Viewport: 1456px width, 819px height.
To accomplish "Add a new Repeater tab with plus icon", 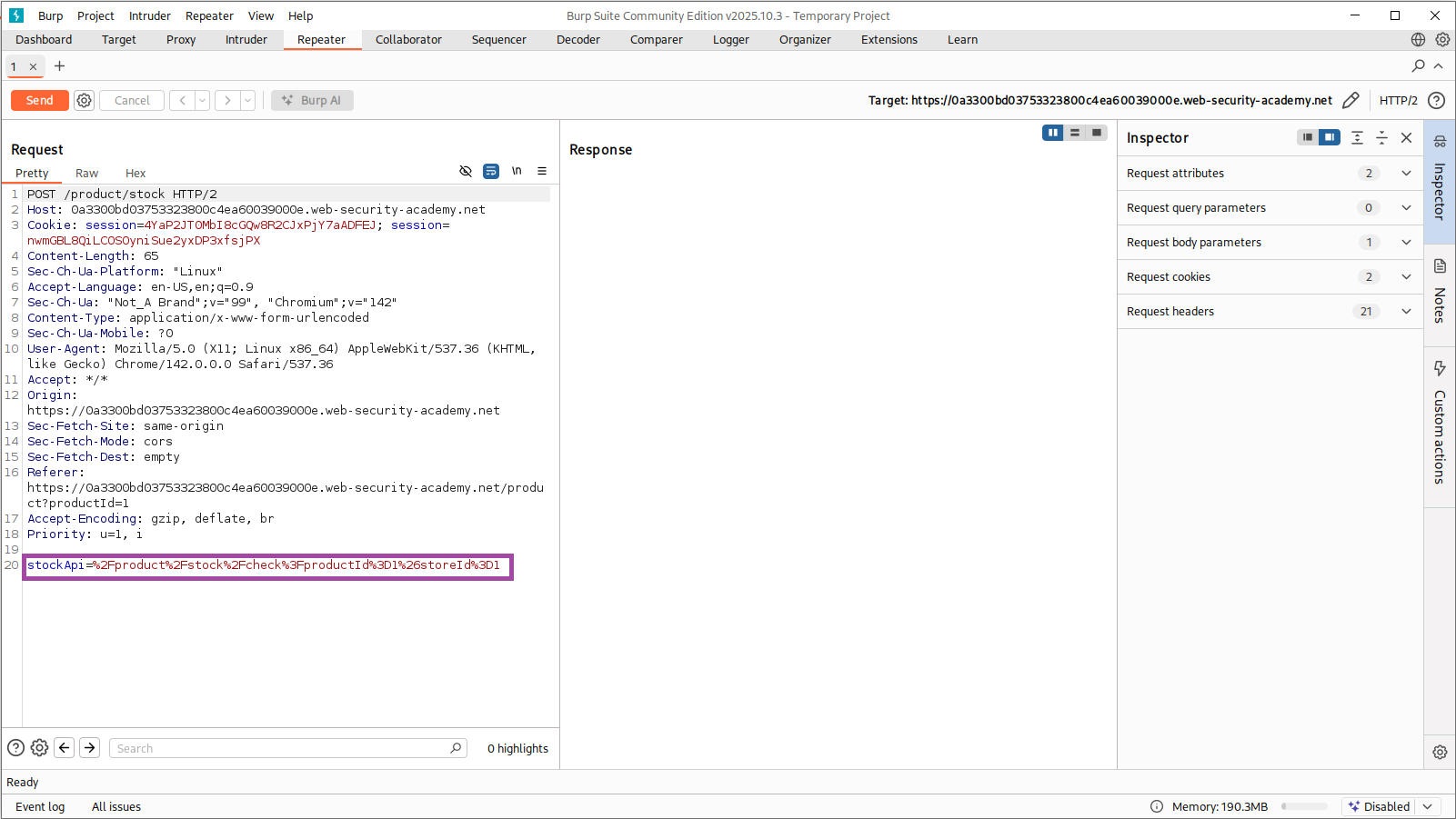I will pos(60,66).
